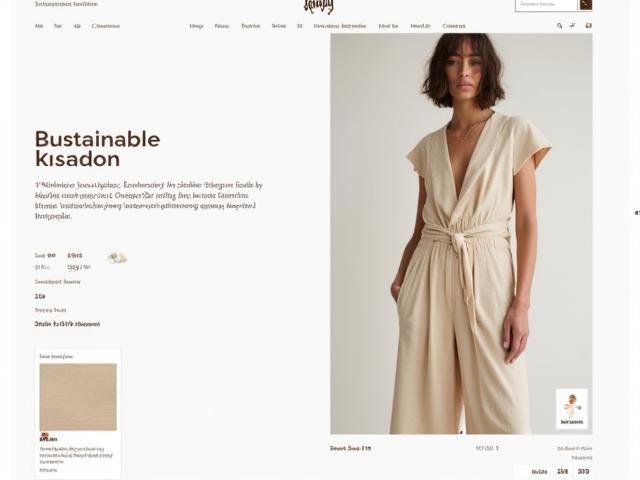Open the first left navigation menu item

[x=39, y=26]
